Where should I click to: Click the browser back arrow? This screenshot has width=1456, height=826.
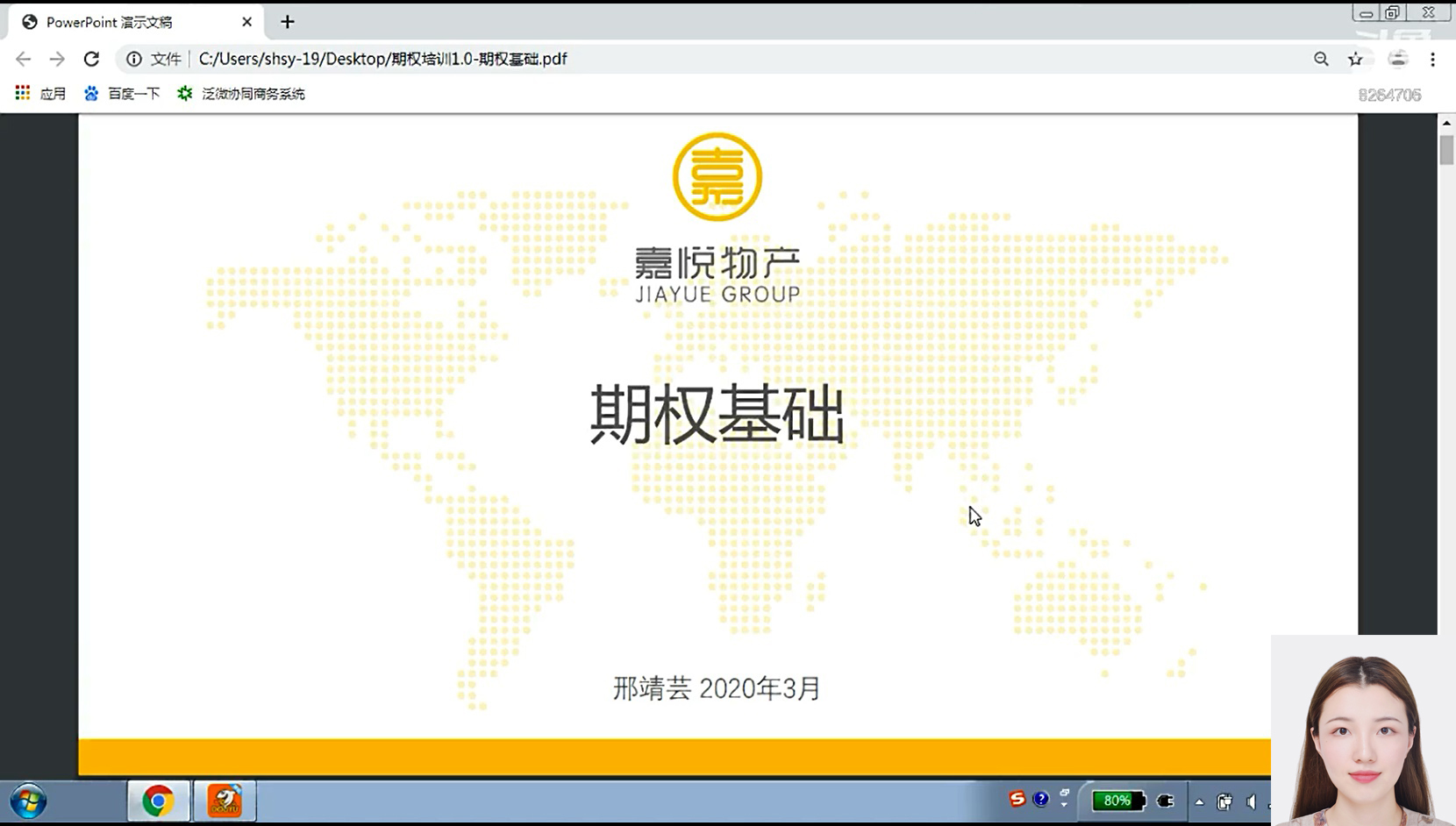point(24,59)
